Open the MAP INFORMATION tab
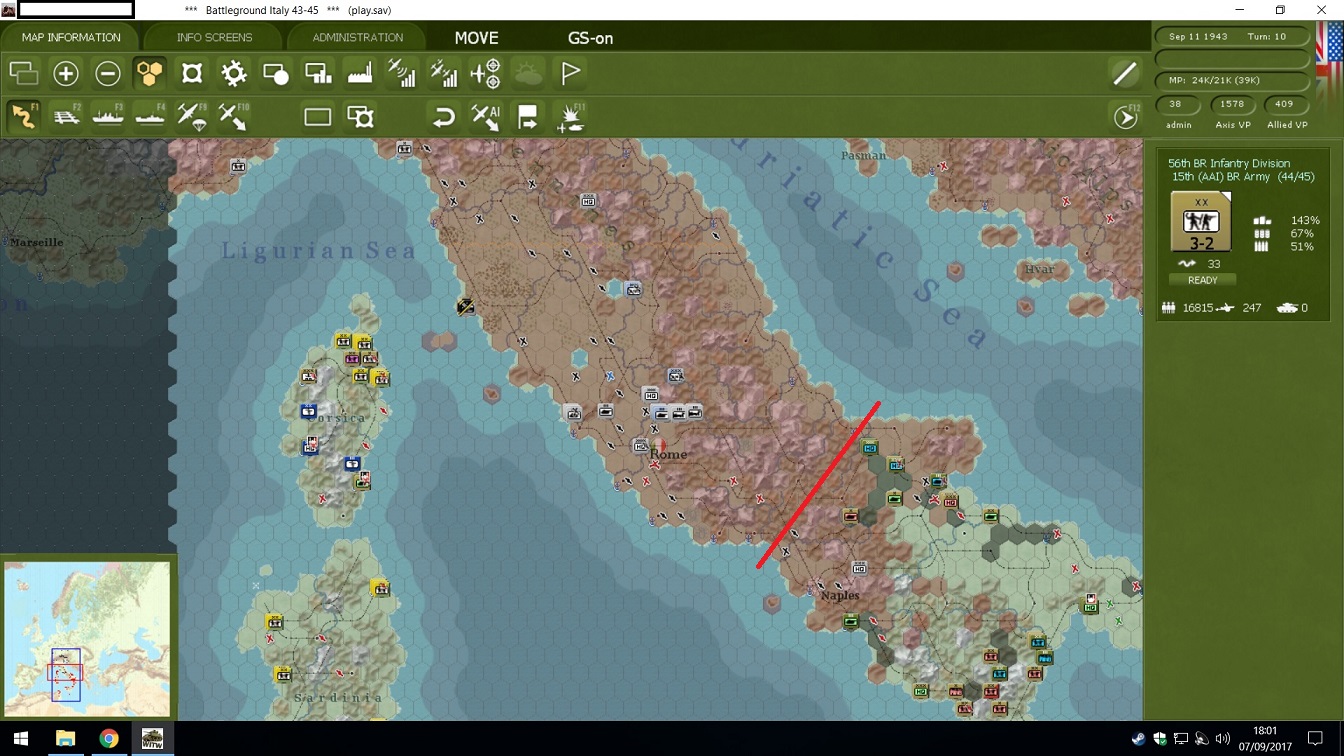The width and height of the screenshot is (1344, 756). click(x=71, y=38)
